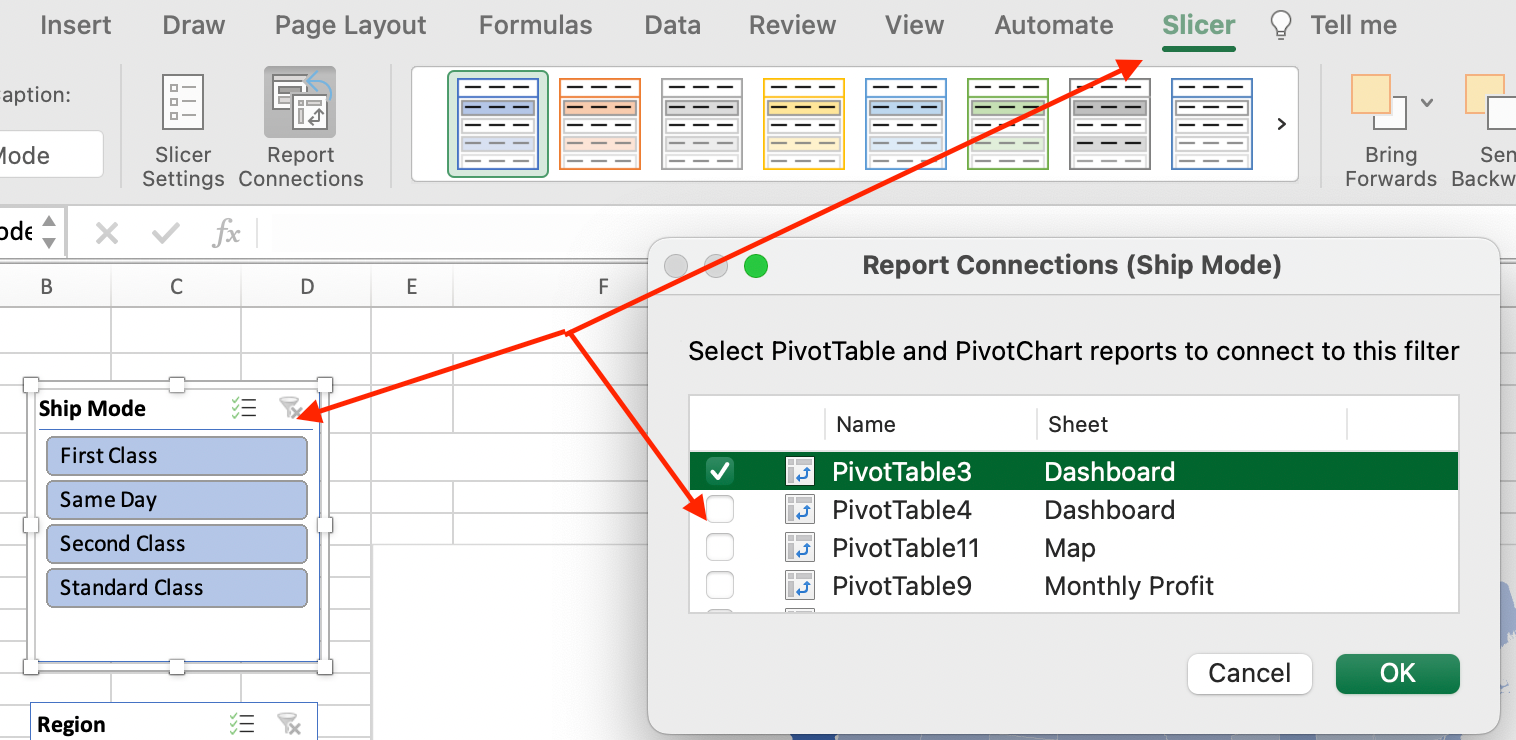The height and width of the screenshot is (740, 1516).
Task: Click Cancel in Report Connections dialog
Action: tap(1250, 674)
